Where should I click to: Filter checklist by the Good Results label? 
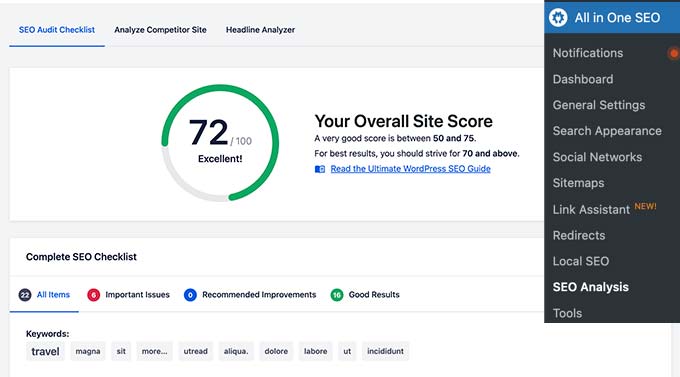point(374,295)
